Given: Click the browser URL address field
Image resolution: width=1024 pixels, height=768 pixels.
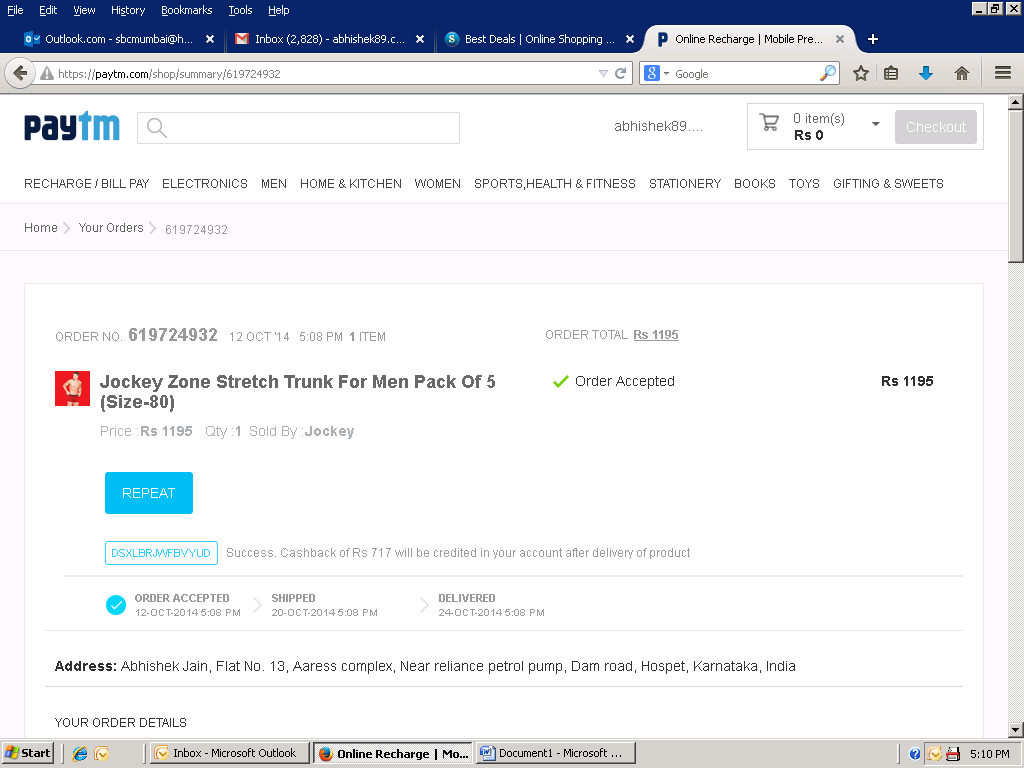Looking at the screenshot, I should pyautogui.click(x=325, y=74).
